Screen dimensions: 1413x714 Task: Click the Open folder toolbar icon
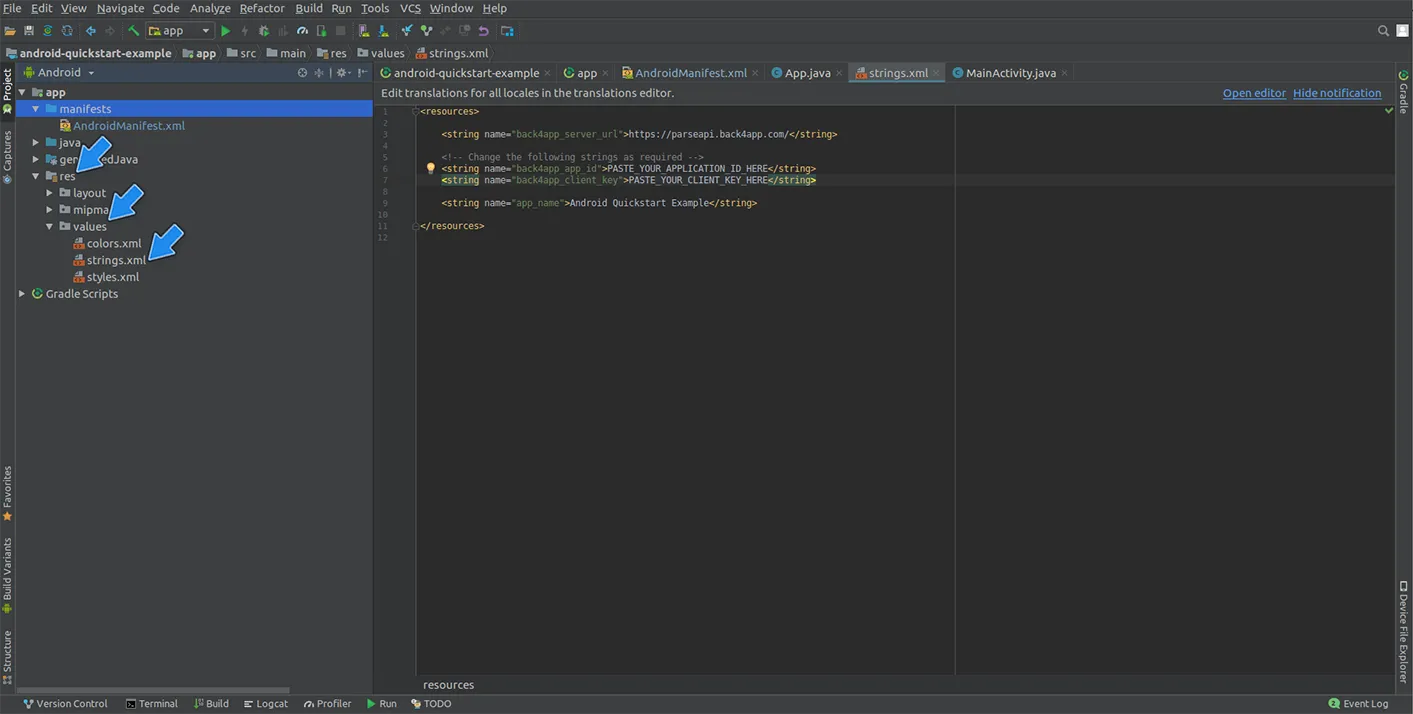pyautogui.click(x=10, y=31)
